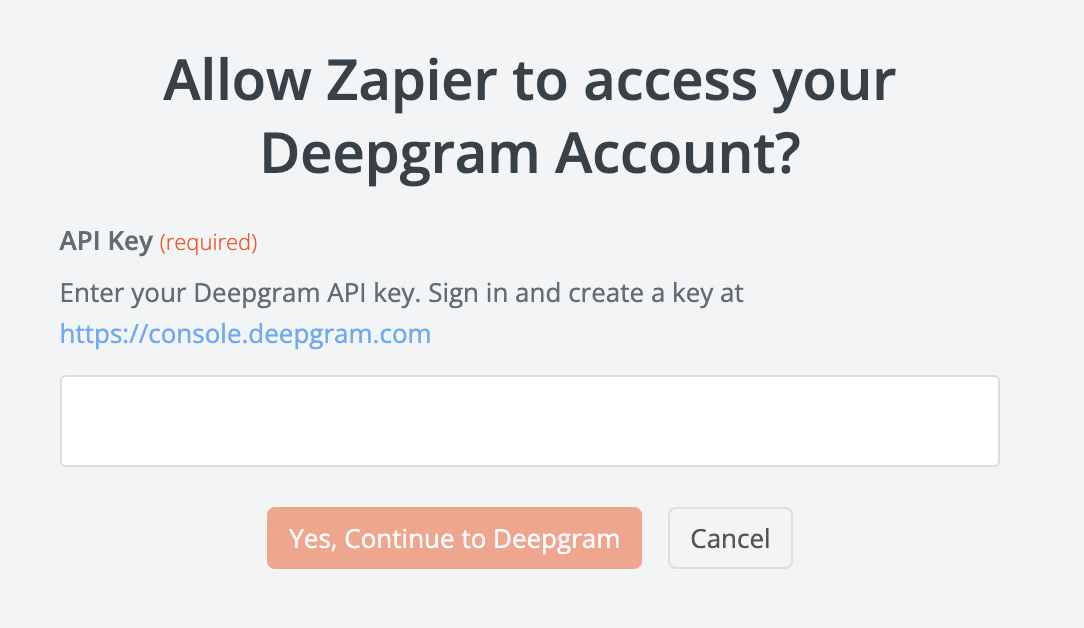Dismiss the authorization dialog with Cancel

tap(730, 539)
